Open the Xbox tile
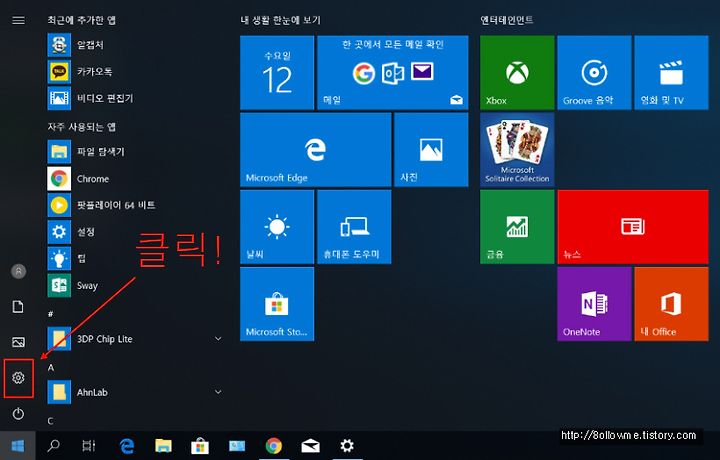720x460 pixels. (517, 73)
